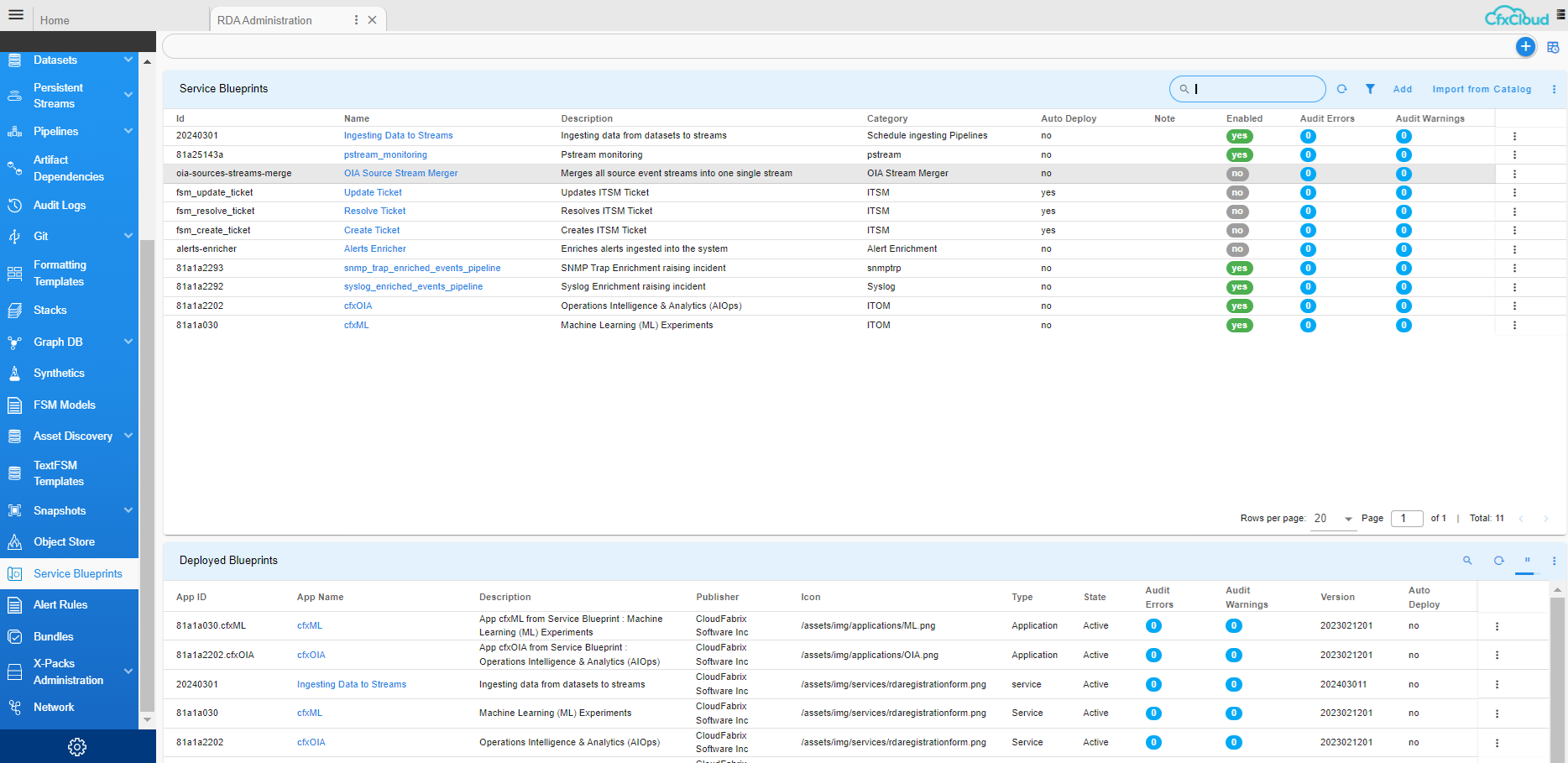Toggle Enabled badge for Ingesting Data to Streams
This screenshot has height=763, width=1568.
(x=1239, y=136)
